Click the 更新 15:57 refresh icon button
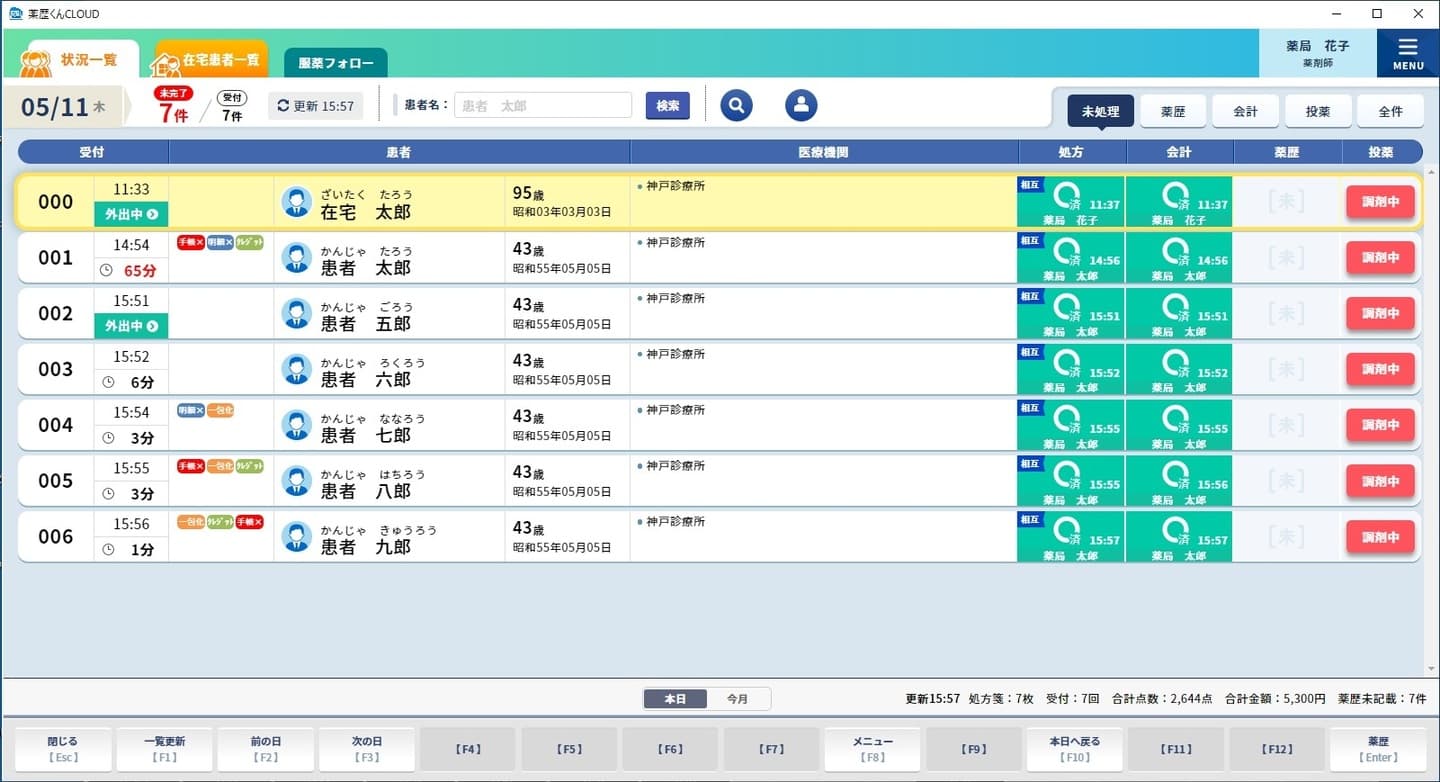Screen dimensions: 1440x782 [x=315, y=106]
